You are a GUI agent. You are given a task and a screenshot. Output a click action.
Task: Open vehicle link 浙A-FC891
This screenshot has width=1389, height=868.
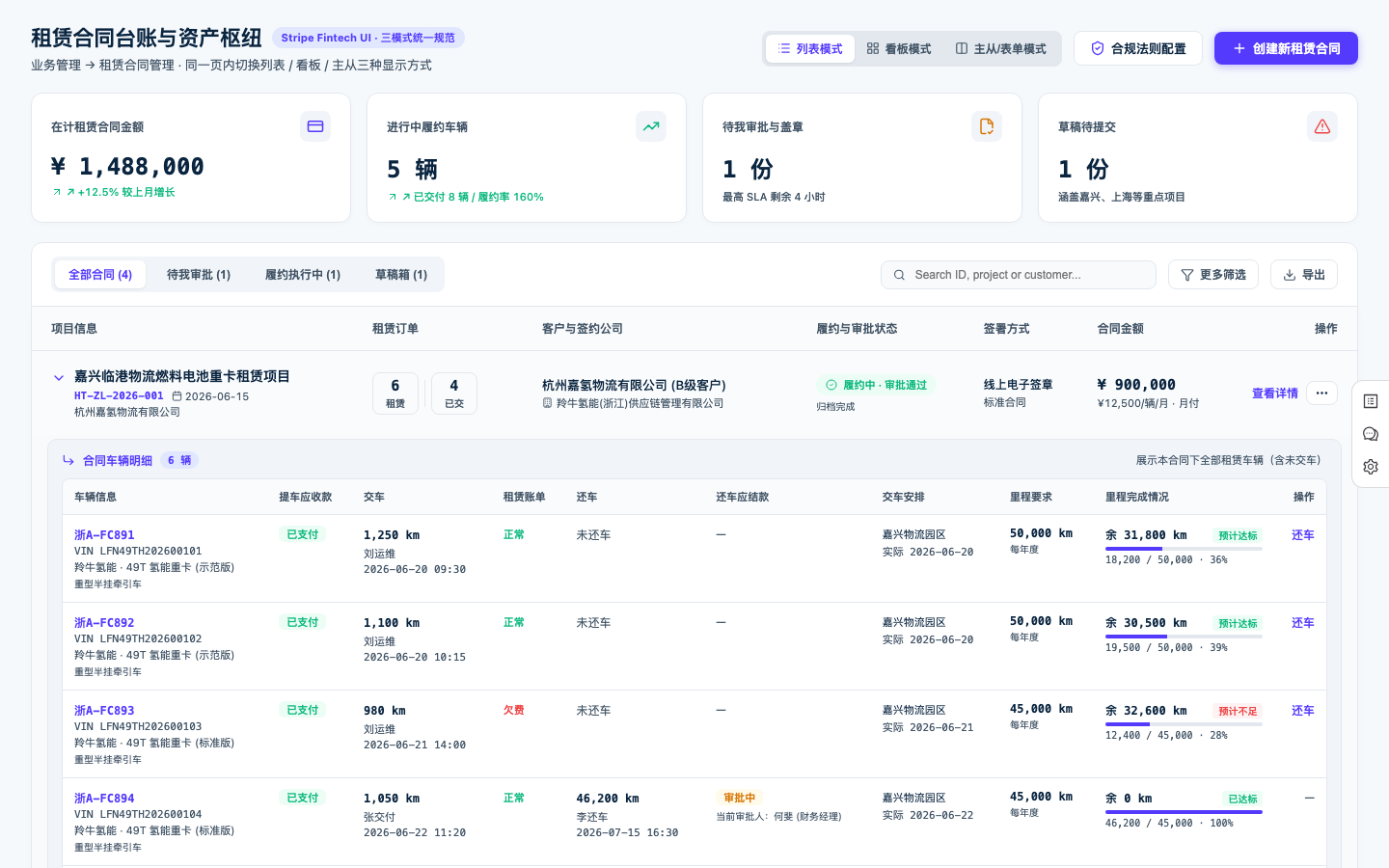[x=104, y=535]
